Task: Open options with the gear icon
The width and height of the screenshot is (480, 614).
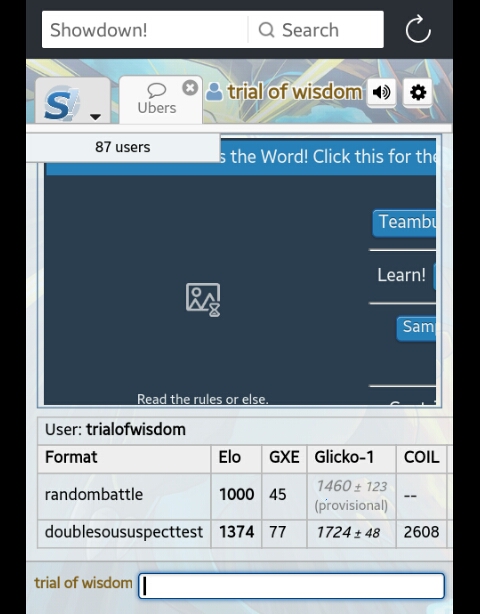Action: coord(417,92)
